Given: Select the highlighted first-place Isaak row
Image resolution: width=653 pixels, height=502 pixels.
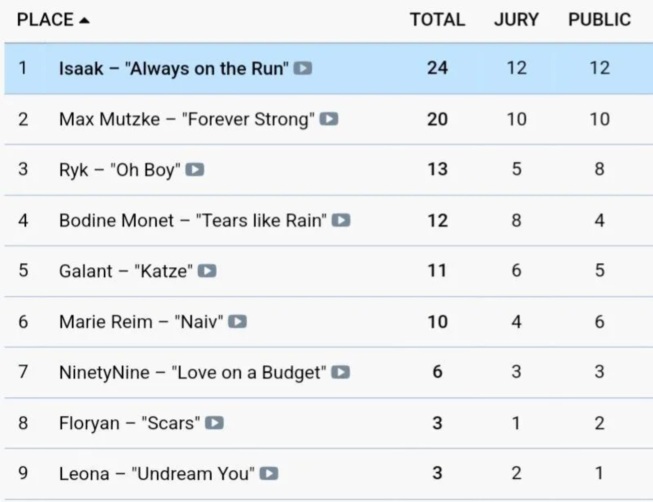Looking at the screenshot, I should 329,68.
